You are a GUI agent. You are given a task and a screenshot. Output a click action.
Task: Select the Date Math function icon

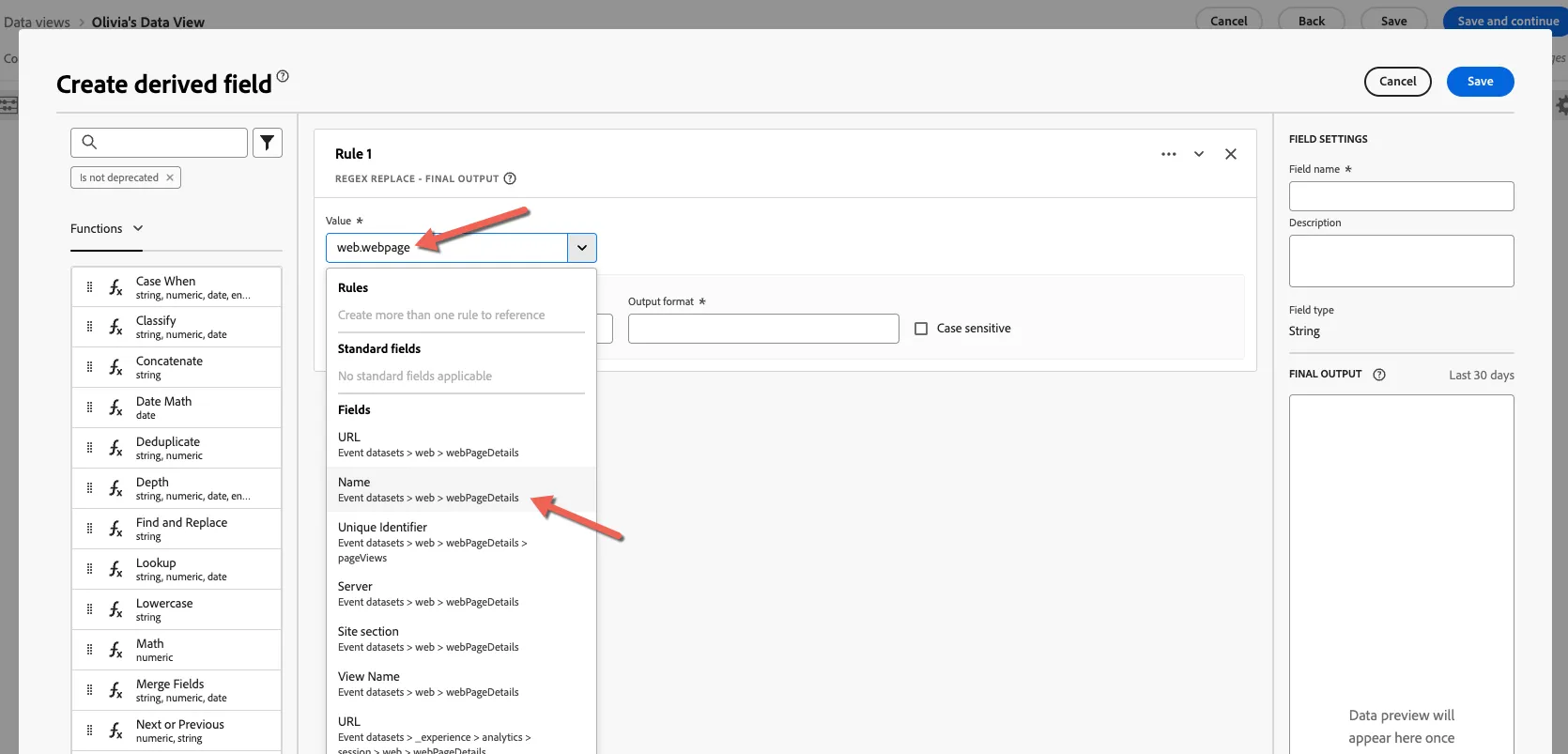click(x=115, y=408)
